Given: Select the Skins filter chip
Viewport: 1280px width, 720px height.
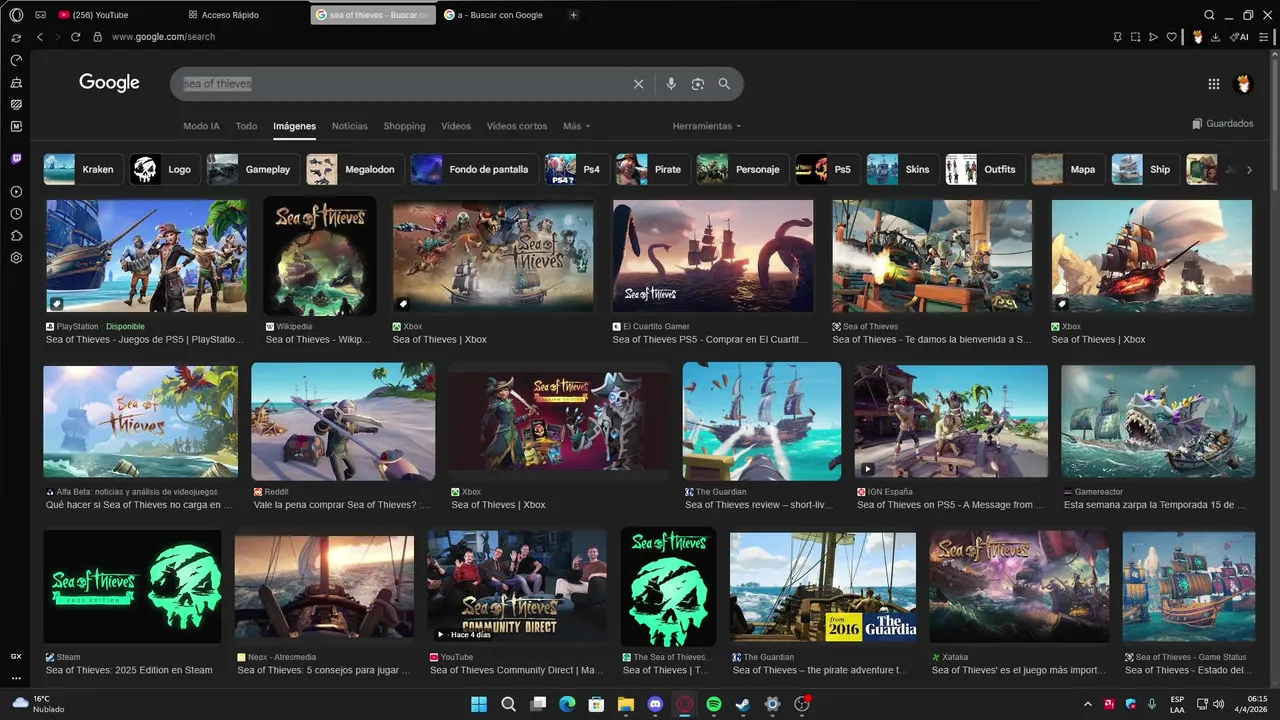Looking at the screenshot, I should [x=903, y=170].
